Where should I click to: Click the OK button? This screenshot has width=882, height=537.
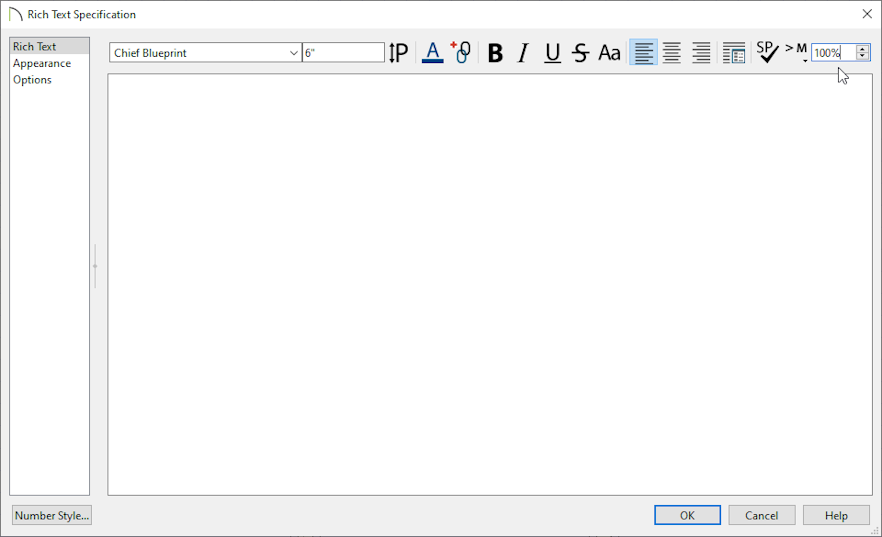click(x=687, y=515)
